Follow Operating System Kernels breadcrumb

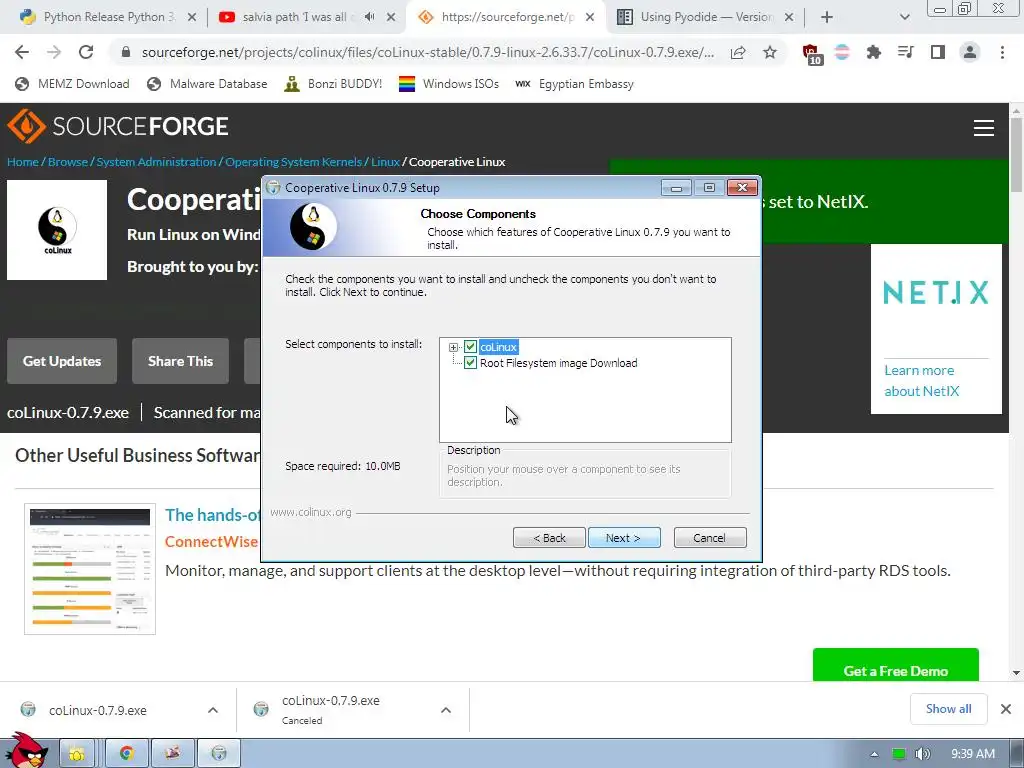[293, 162]
